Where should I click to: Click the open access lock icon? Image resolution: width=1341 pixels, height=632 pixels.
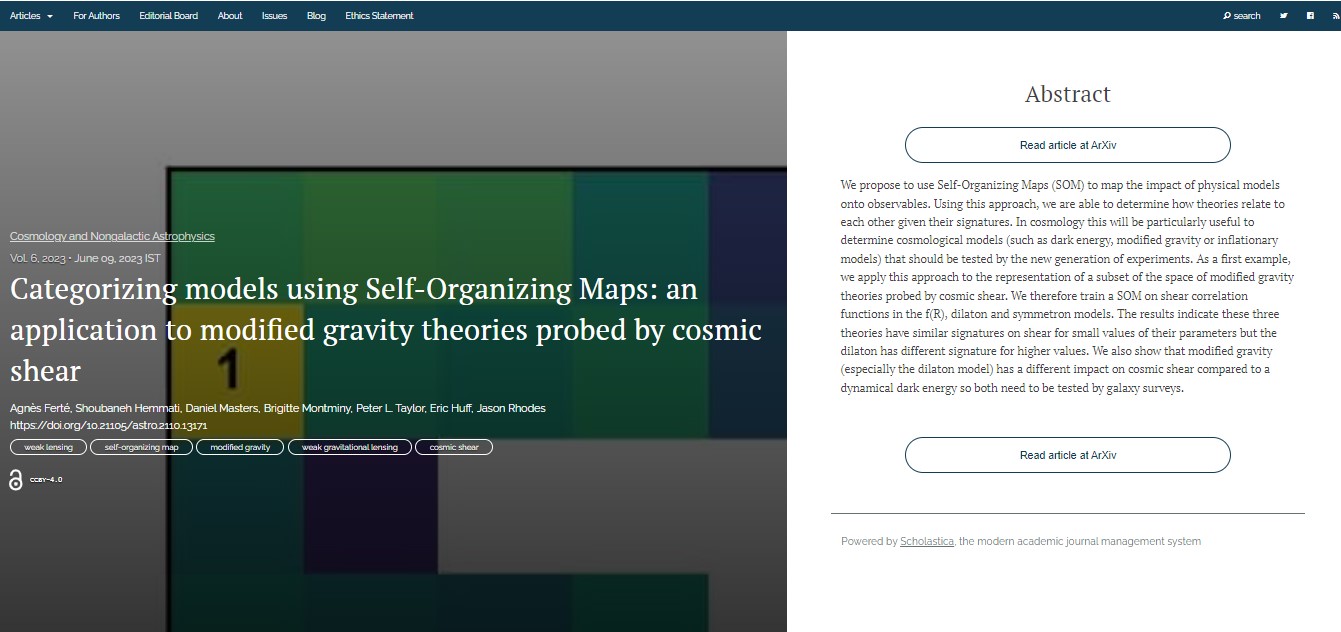click(16, 480)
